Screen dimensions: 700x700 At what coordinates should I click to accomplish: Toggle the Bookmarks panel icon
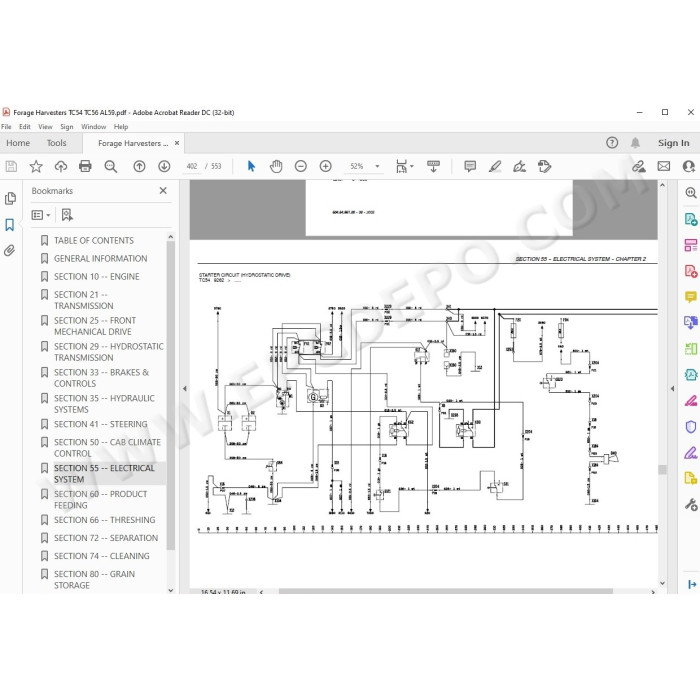10,225
